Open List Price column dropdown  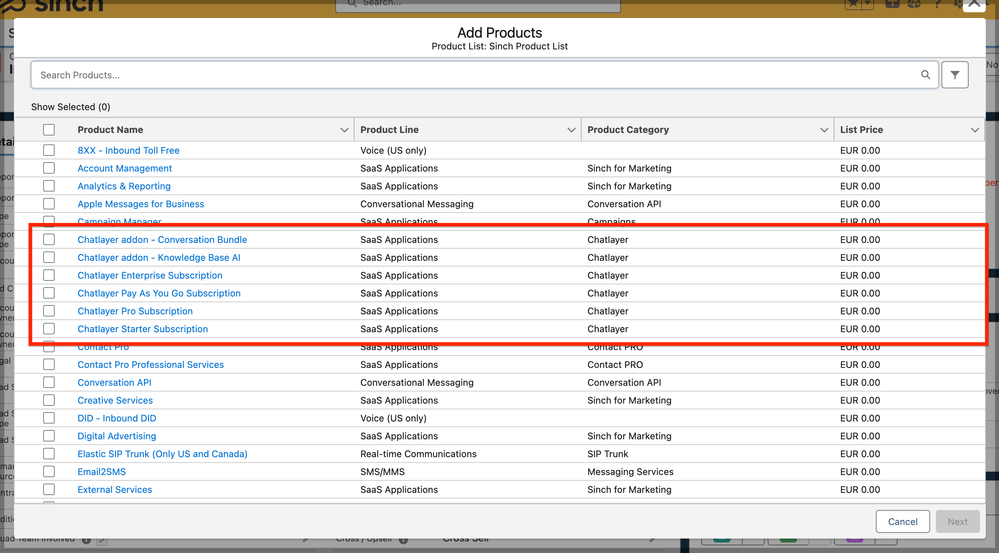coord(974,130)
